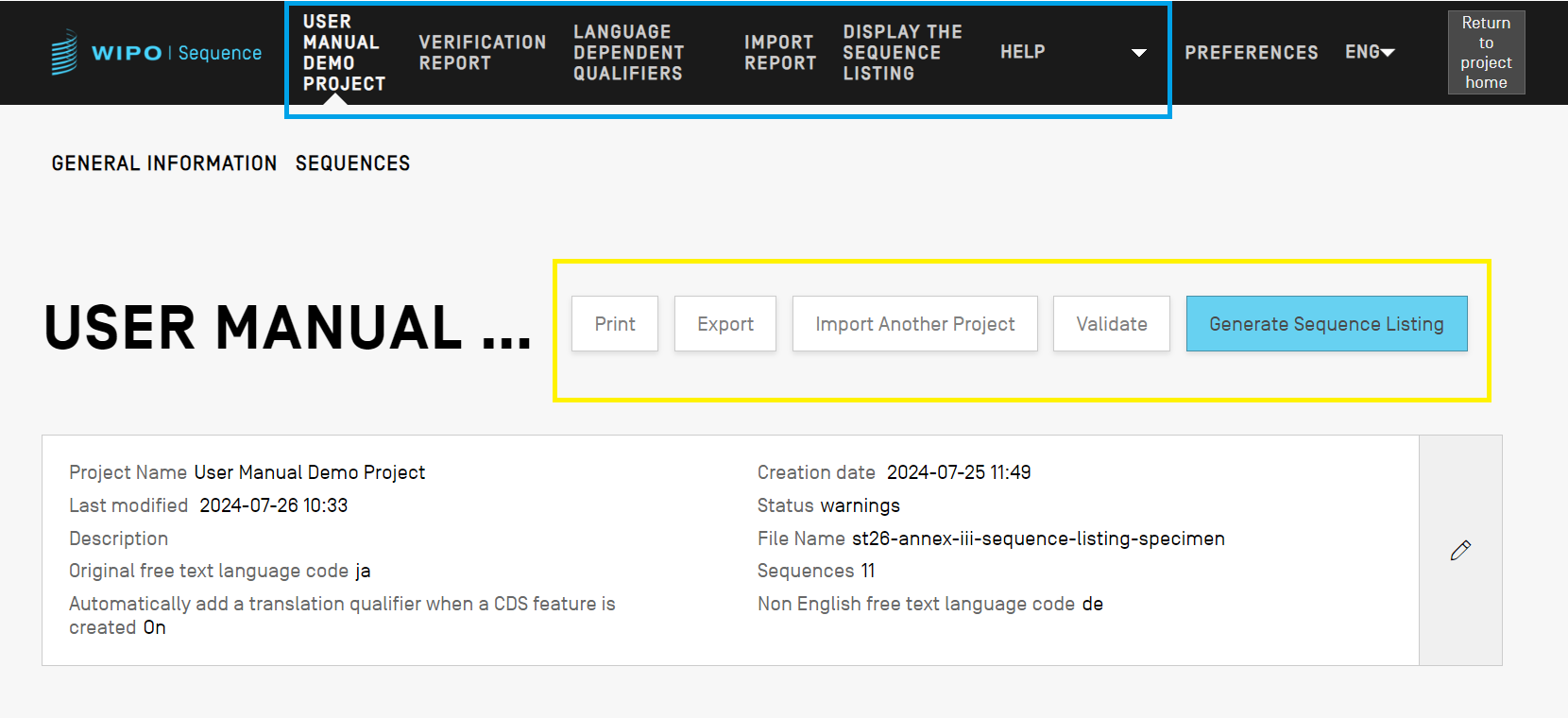This screenshot has width=1568, height=718.
Task: Click Import Another Project button
Action: [914, 324]
